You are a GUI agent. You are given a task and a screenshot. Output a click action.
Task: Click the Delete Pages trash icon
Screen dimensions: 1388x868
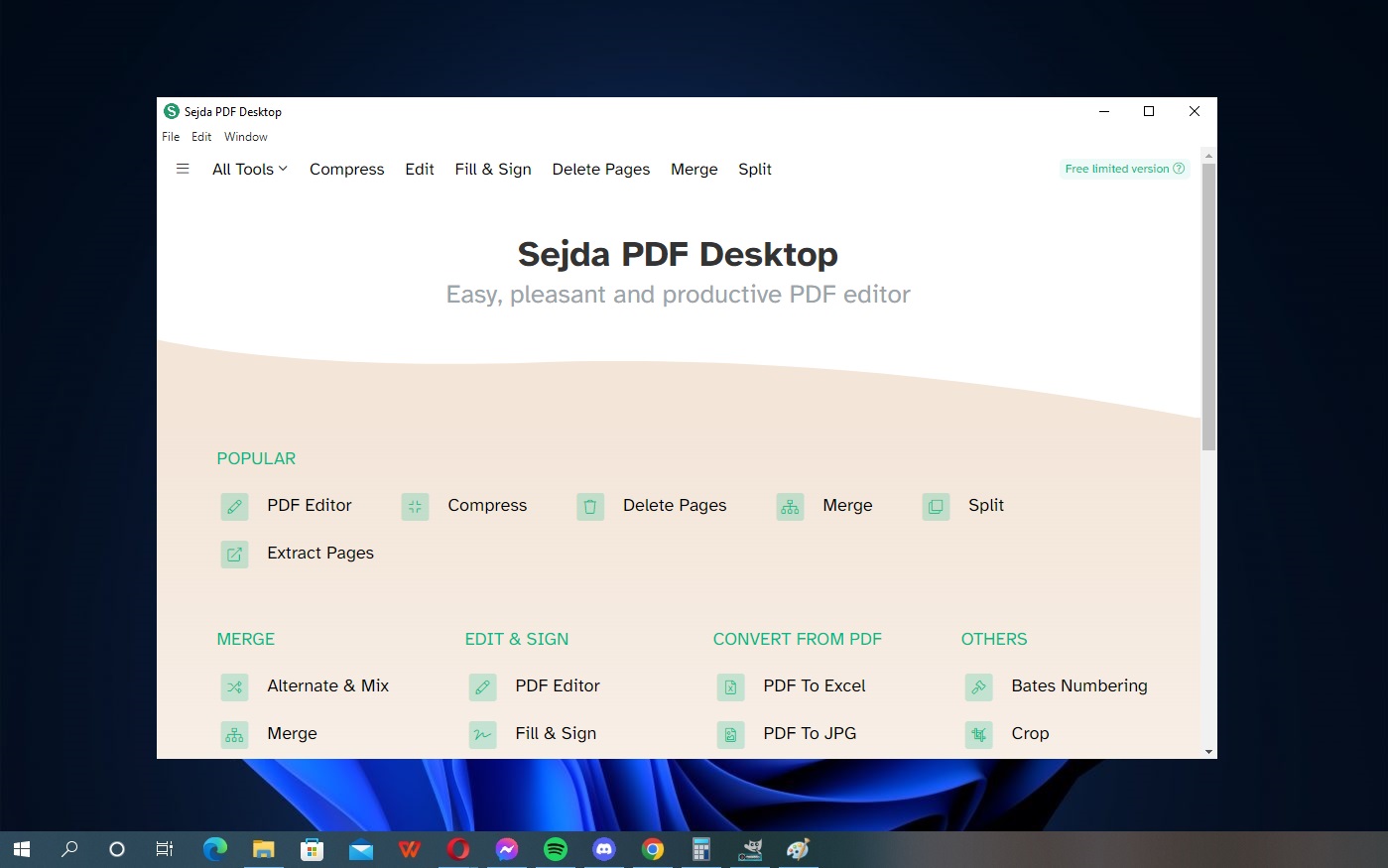[590, 507]
